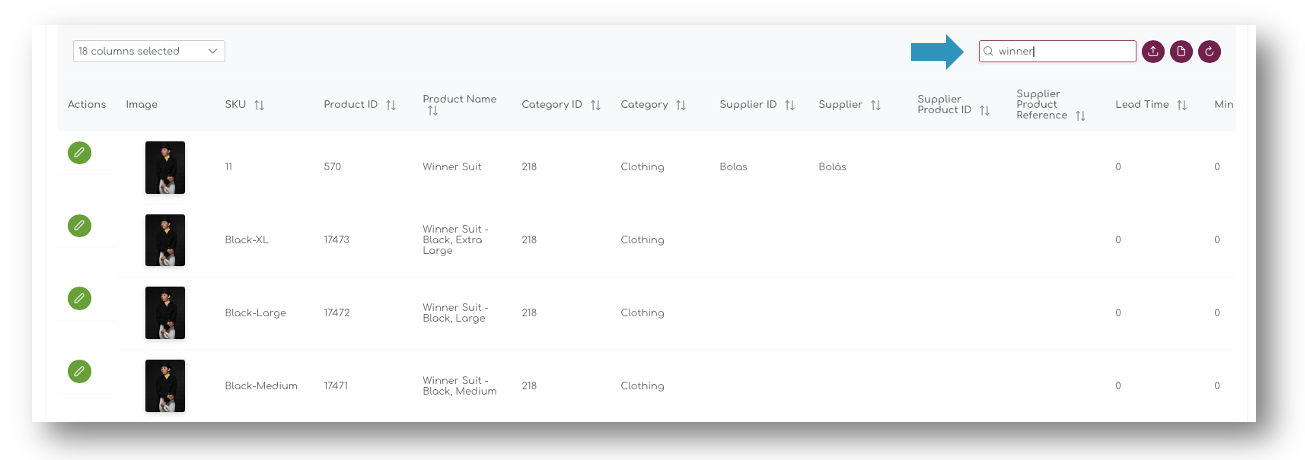This screenshot has width=1305, height=460.
Task: Open the Winner Suit product thumbnail
Action: 165,167
